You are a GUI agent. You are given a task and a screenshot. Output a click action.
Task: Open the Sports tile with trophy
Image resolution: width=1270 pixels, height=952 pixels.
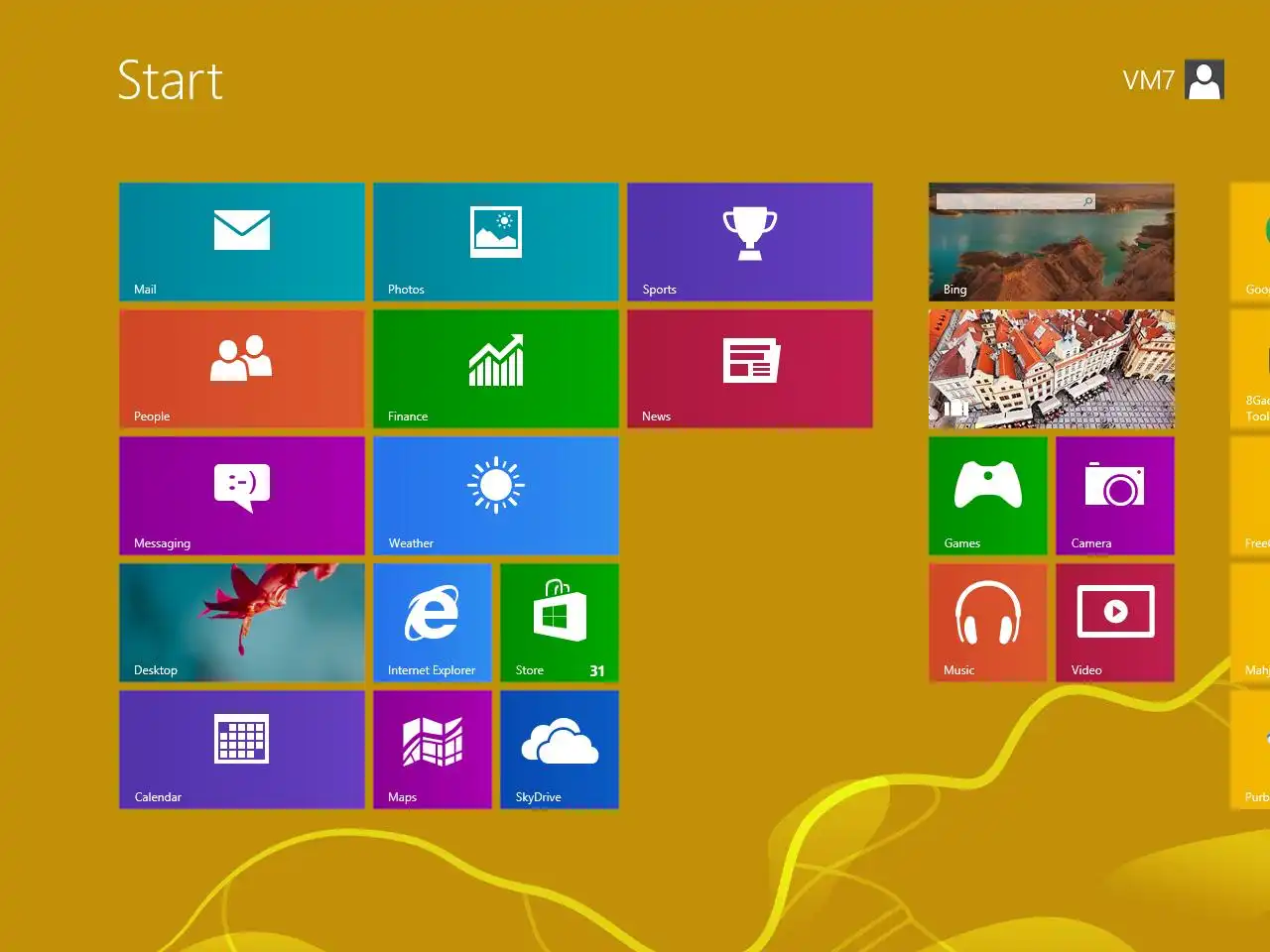point(750,242)
